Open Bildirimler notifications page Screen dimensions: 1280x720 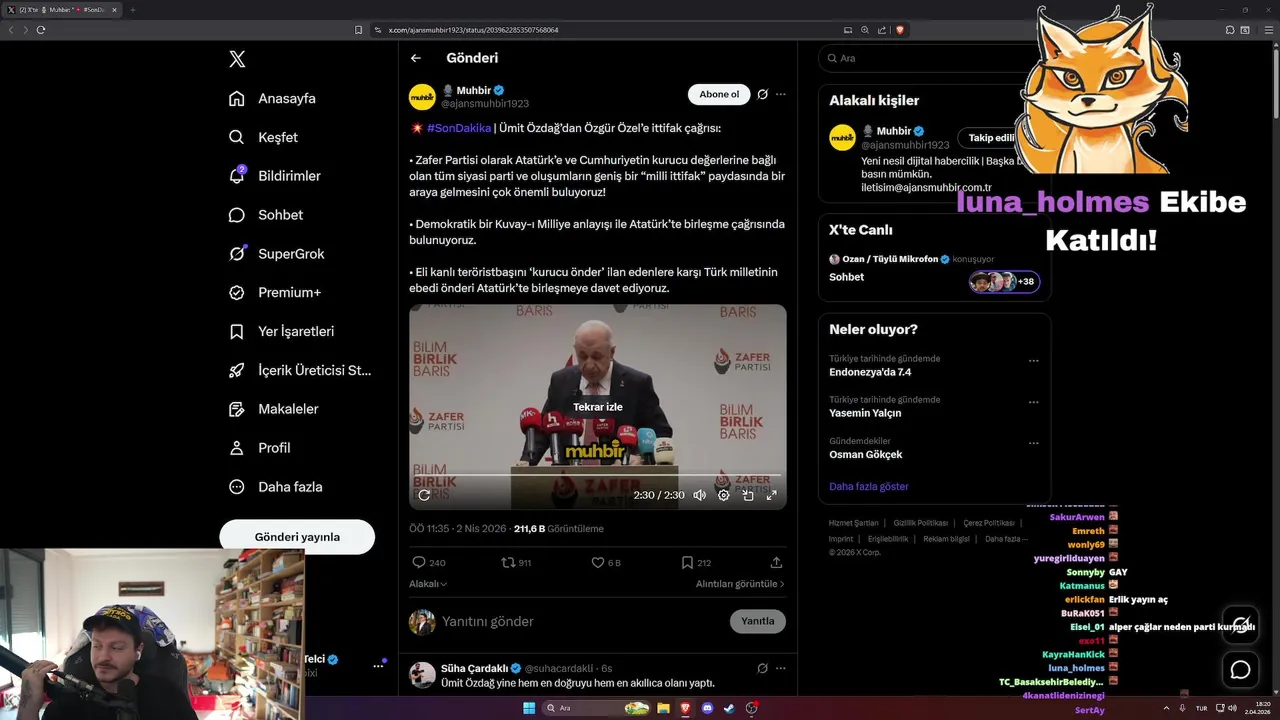[x=274, y=176]
